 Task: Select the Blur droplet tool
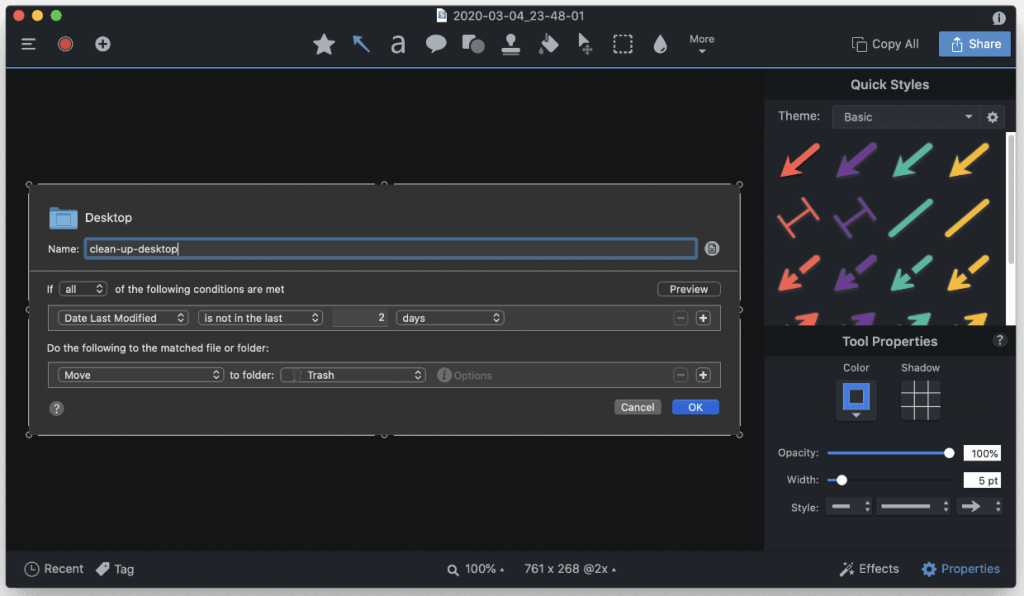tap(660, 44)
